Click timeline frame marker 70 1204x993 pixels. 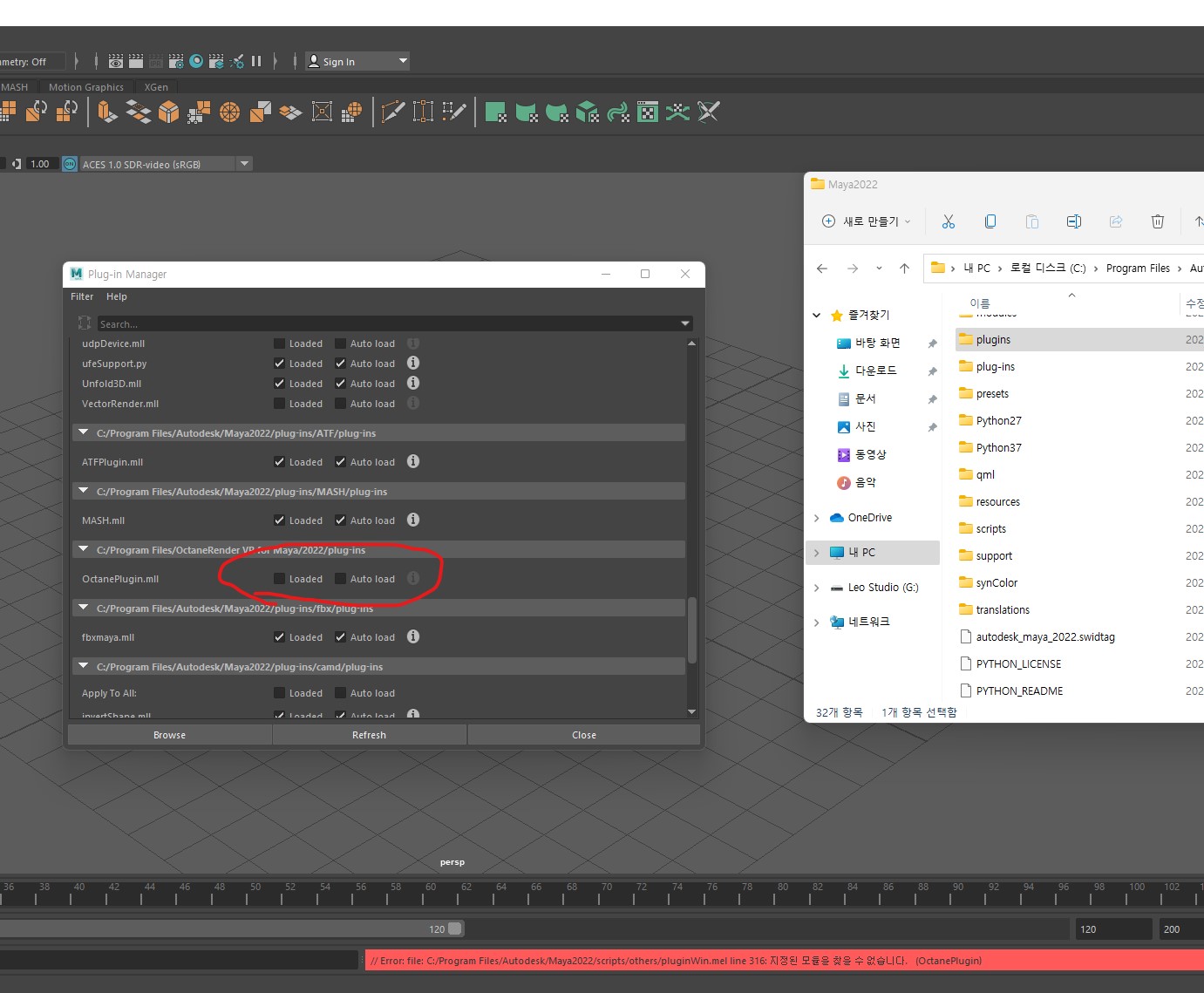point(607,888)
